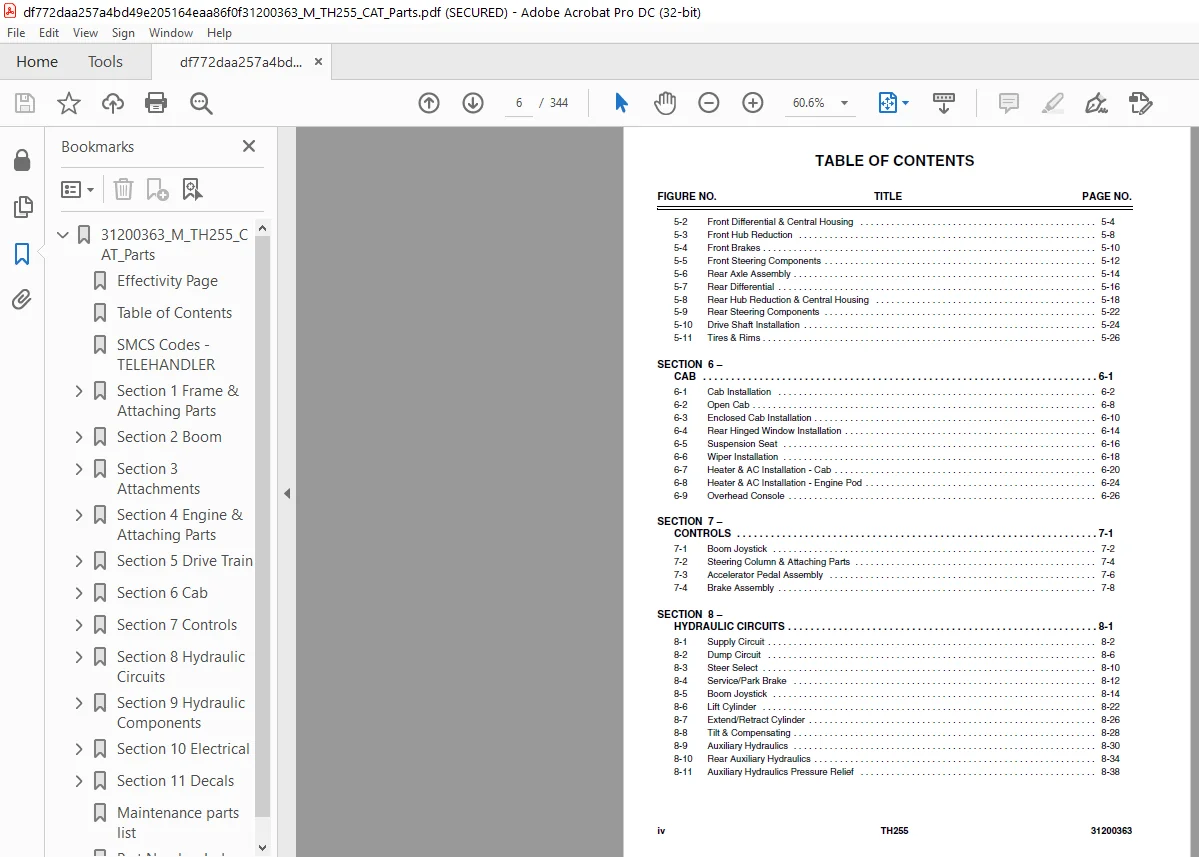Close the df772daa257a4bd... document tab

coord(318,62)
